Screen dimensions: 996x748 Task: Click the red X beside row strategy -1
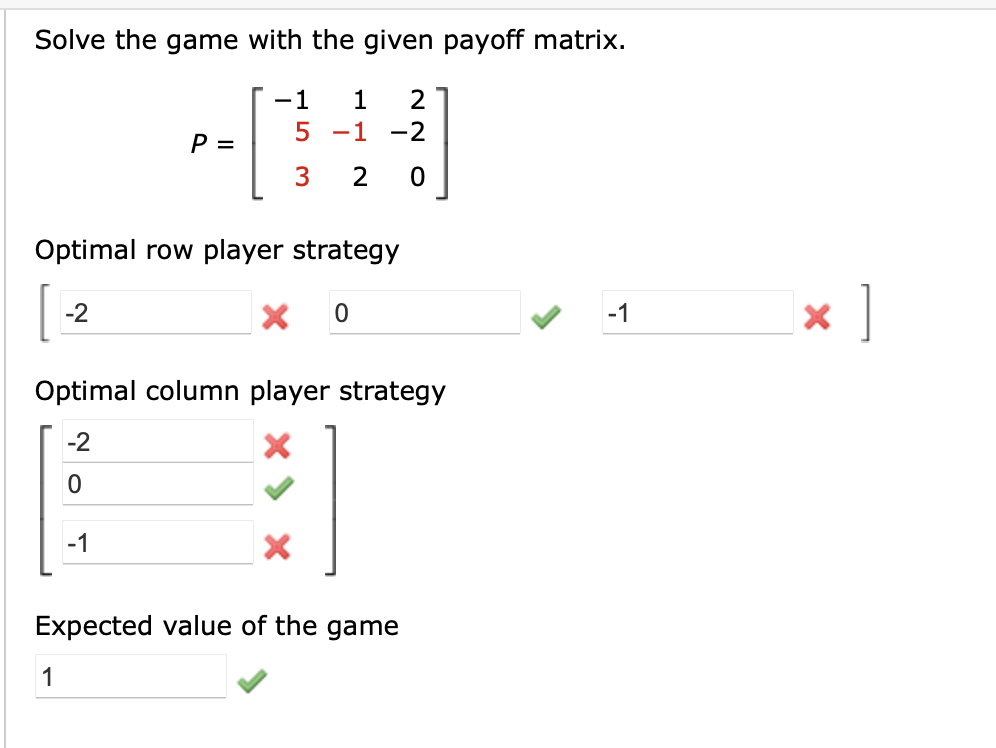817,314
